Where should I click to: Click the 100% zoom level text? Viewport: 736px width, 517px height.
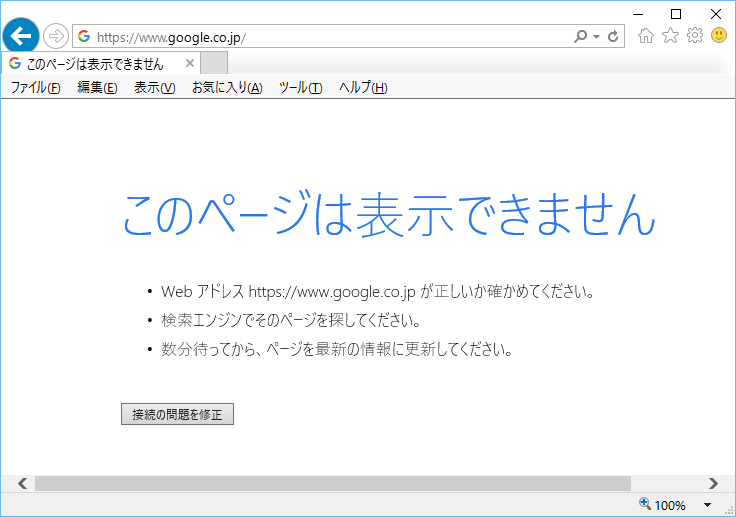pos(670,505)
